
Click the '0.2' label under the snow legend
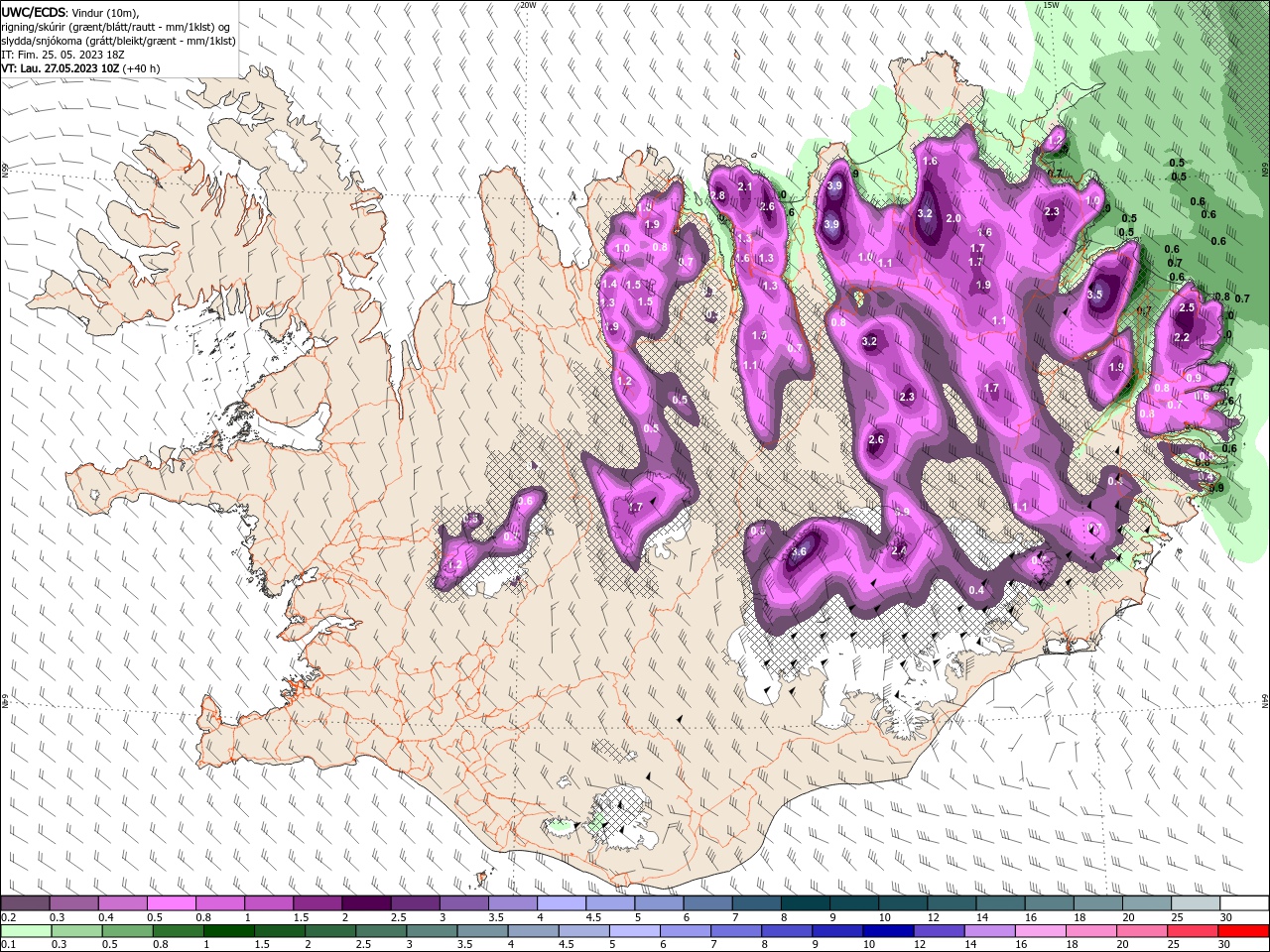tap(8, 917)
